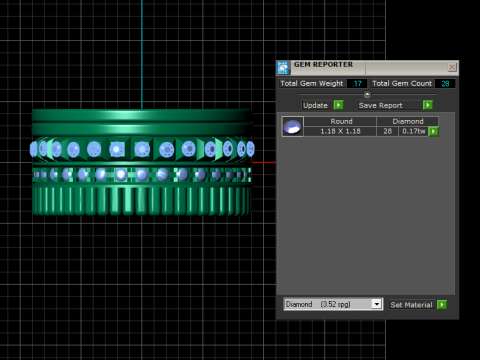Viewport: 480px width, 360px height.
Task: Click the Total Gem Weight value field
Action: point(357,84)
